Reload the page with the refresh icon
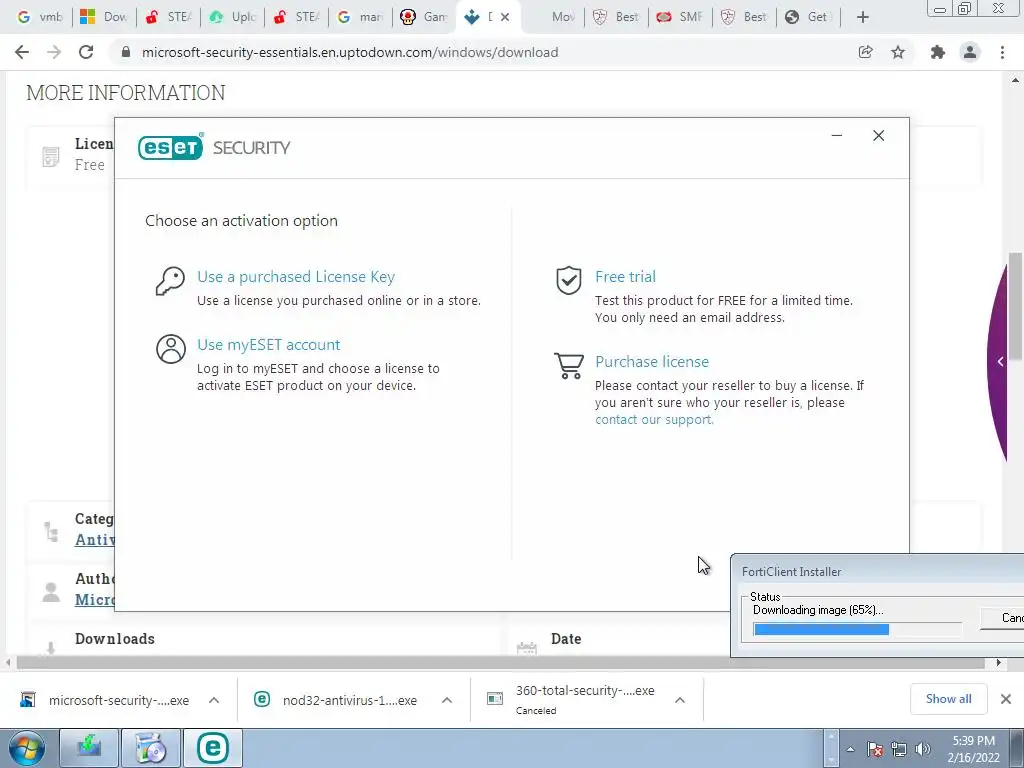 point(86,52)
